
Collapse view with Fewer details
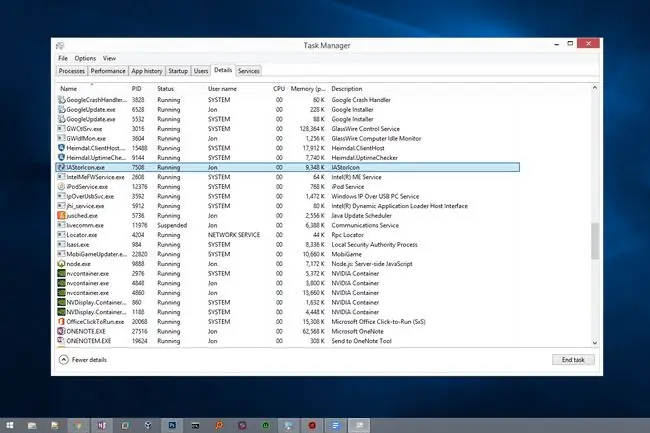coord(83,360)
